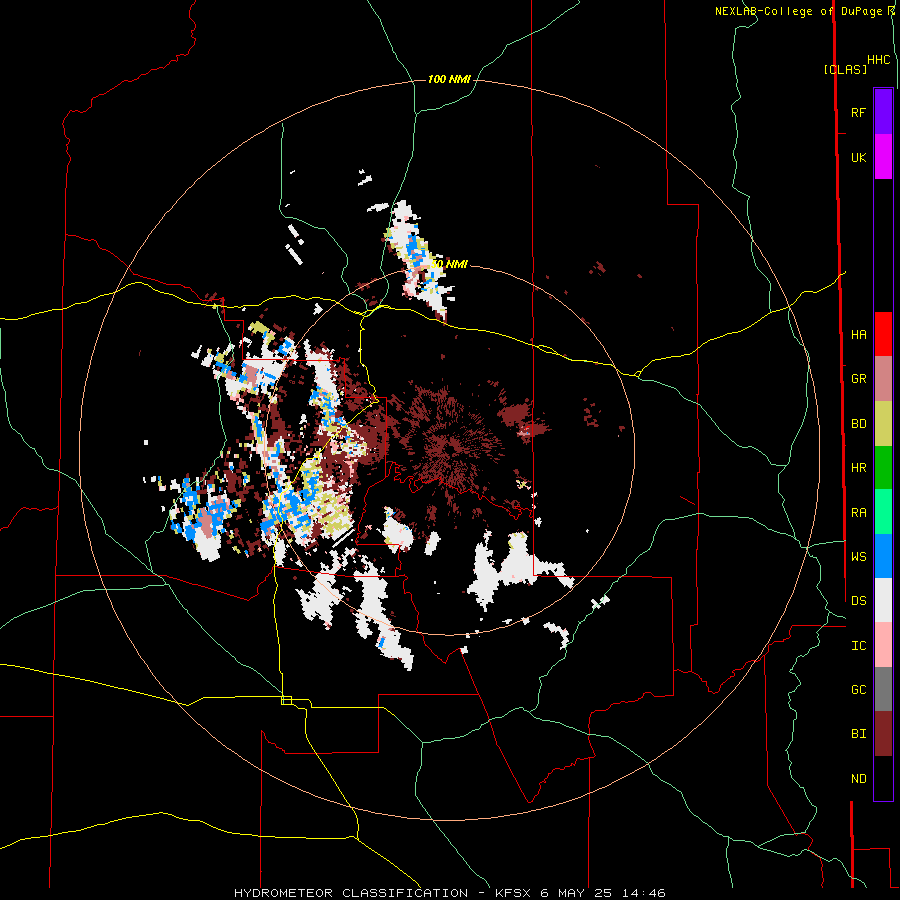Click the "6 MAY 25 14:46" timestamp

[603, 893]
